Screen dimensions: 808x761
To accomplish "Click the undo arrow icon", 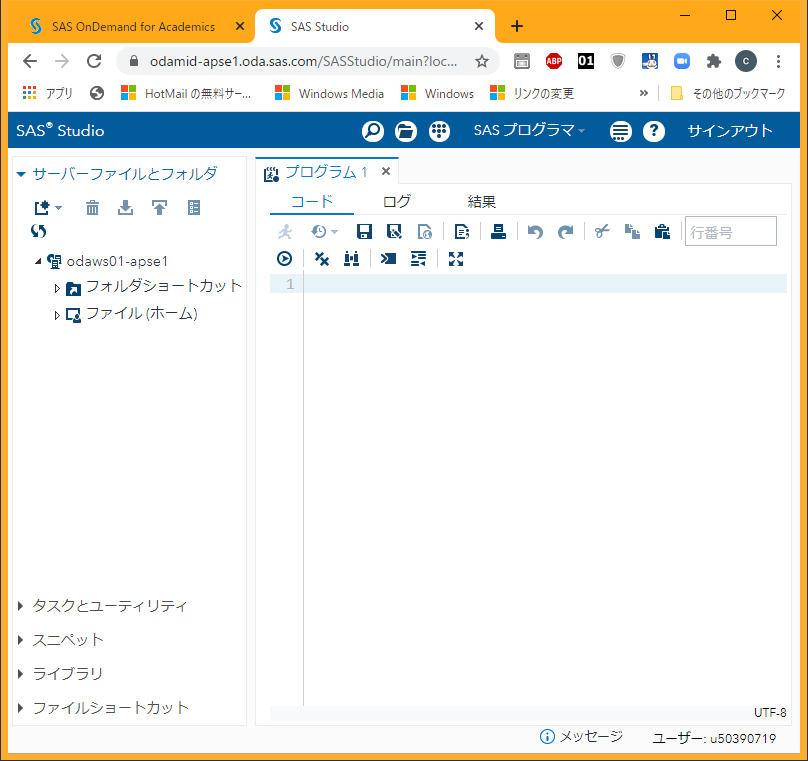I will [x=535, y=232].
